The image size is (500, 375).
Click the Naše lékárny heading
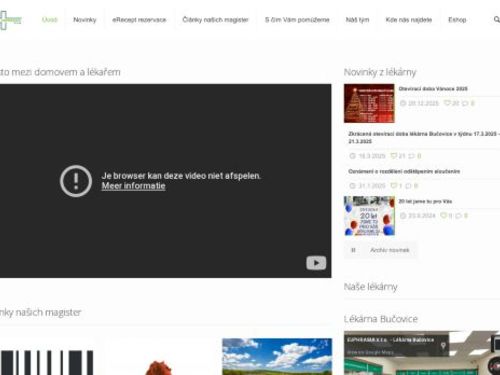click(x=371, y=287)
